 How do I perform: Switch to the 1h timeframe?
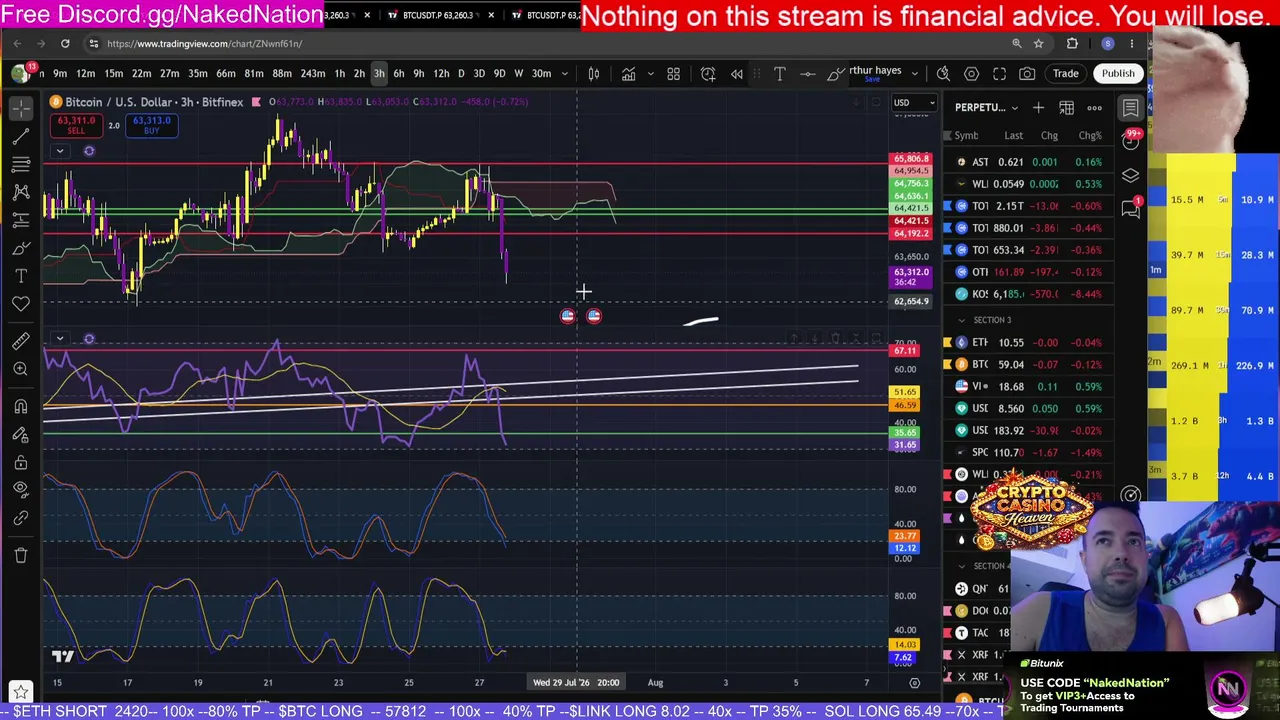coord(340,73)
